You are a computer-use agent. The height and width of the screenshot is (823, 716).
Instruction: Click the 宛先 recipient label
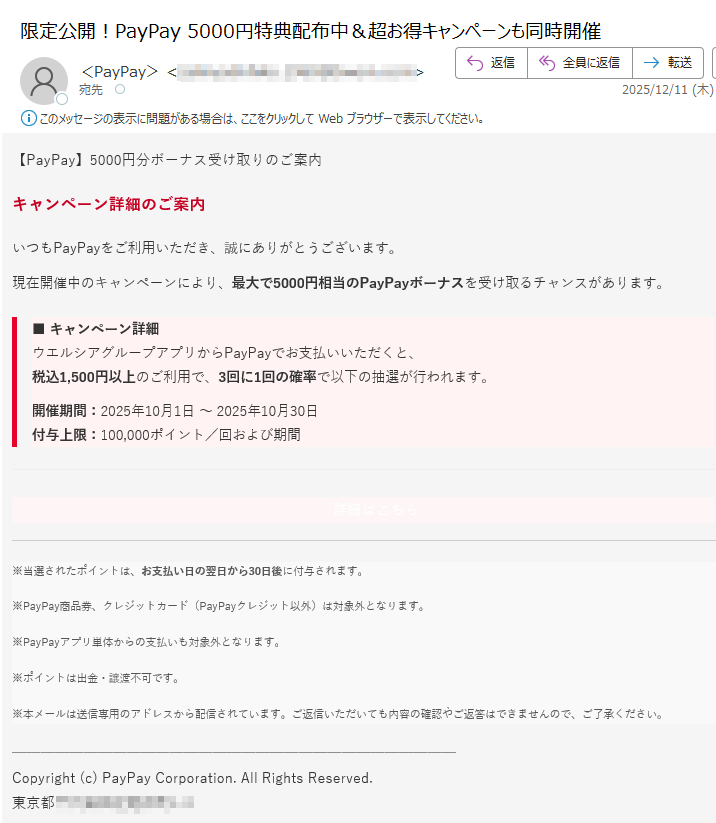coord(91,90)
